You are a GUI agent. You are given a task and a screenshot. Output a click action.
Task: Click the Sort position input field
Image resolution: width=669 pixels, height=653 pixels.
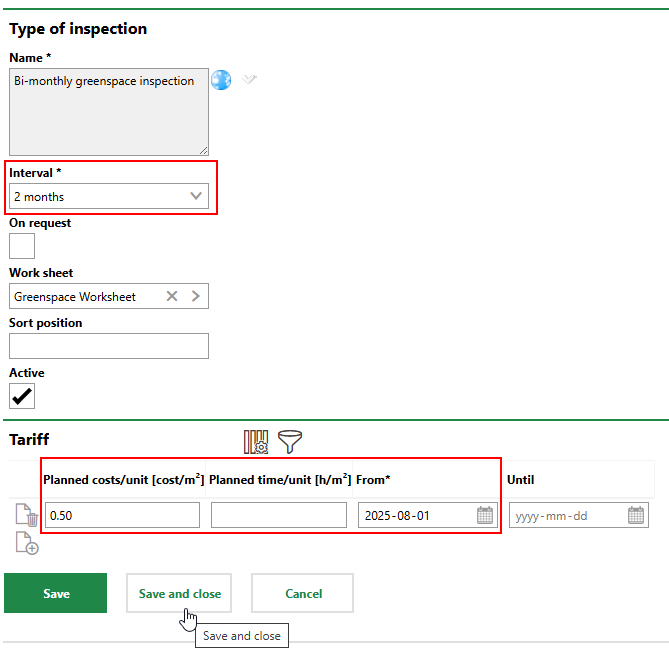[109, 346]
